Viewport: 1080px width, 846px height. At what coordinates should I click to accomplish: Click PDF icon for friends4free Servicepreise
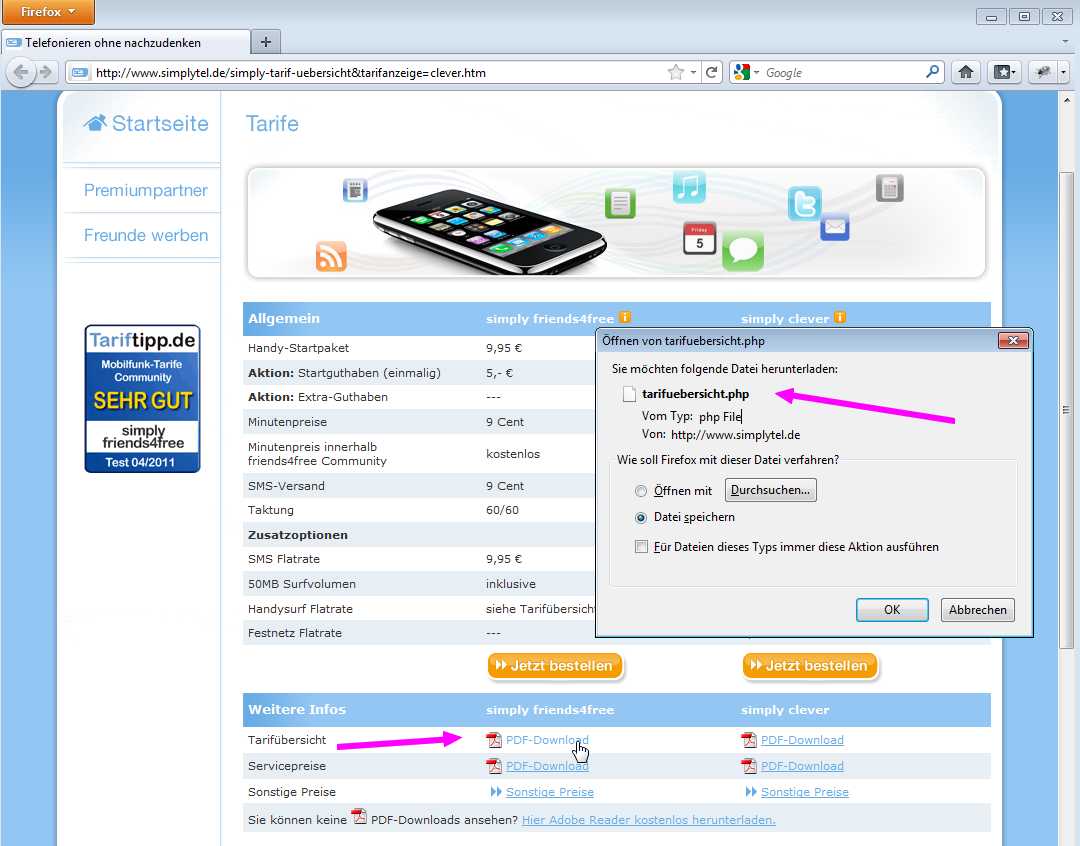tap(494, 765)
